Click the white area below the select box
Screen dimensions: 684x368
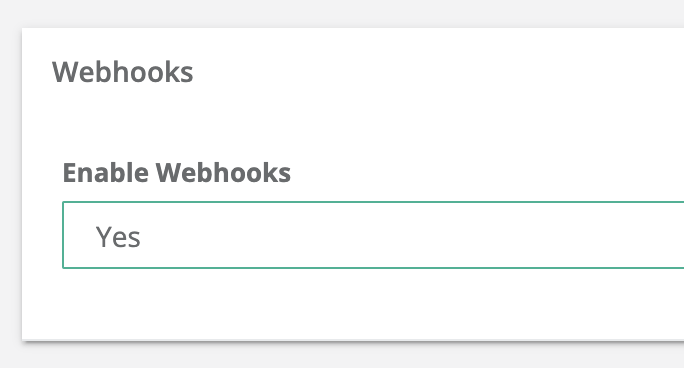(x=349, y=304)
